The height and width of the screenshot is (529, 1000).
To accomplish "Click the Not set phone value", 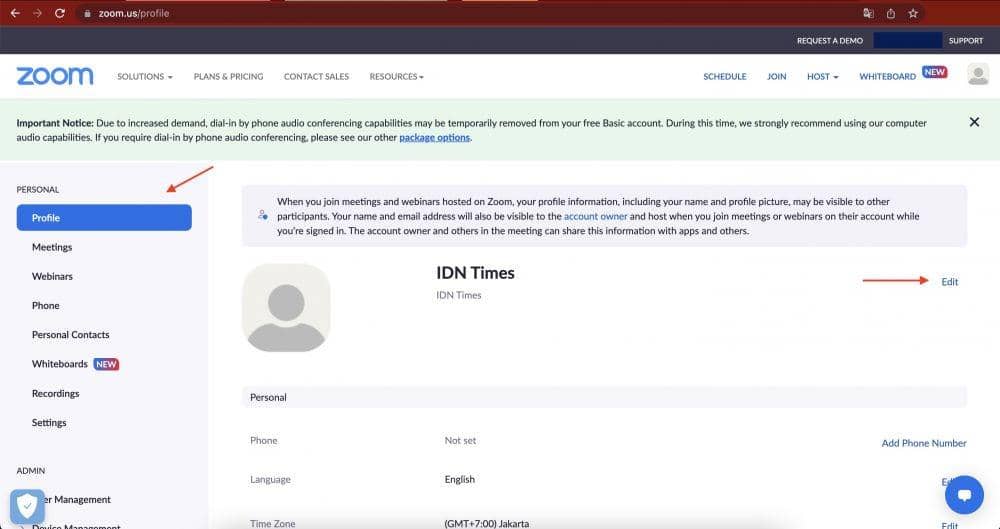I will pyautogui.click(x=460, y=440).
